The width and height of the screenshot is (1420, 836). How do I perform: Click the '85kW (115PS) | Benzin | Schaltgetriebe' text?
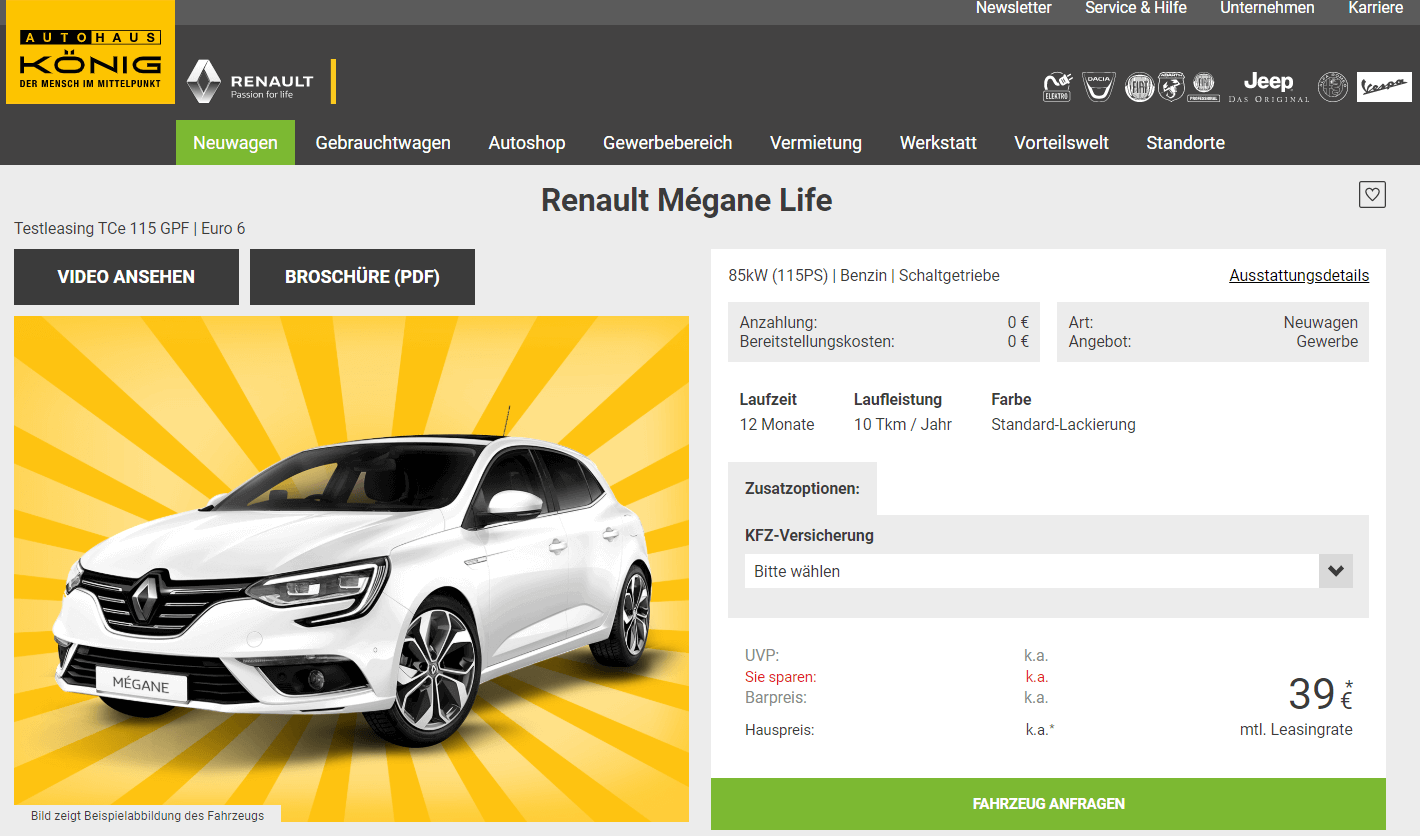click(x=864, y=276)
